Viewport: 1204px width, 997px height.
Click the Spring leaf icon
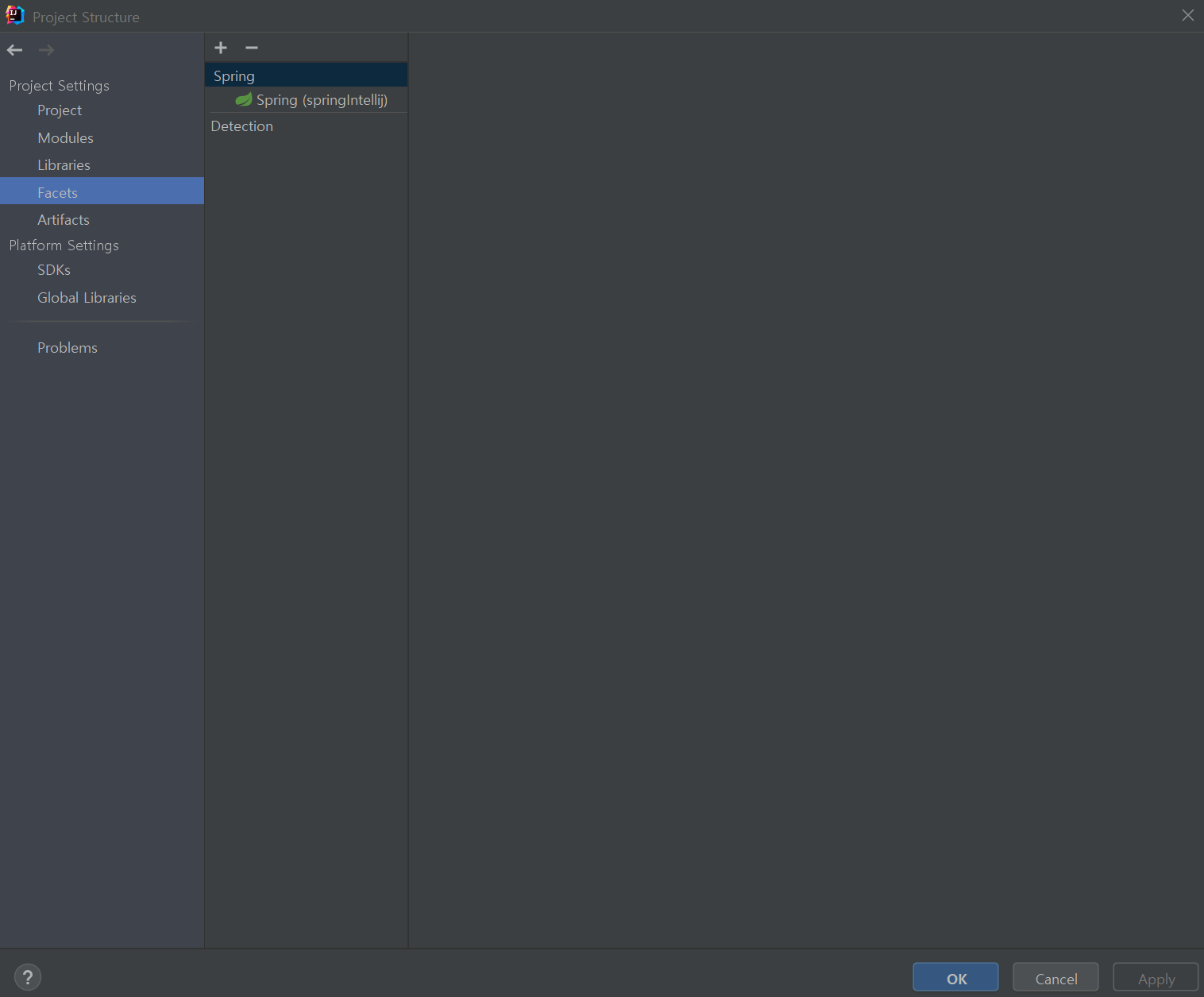(244, 99)
